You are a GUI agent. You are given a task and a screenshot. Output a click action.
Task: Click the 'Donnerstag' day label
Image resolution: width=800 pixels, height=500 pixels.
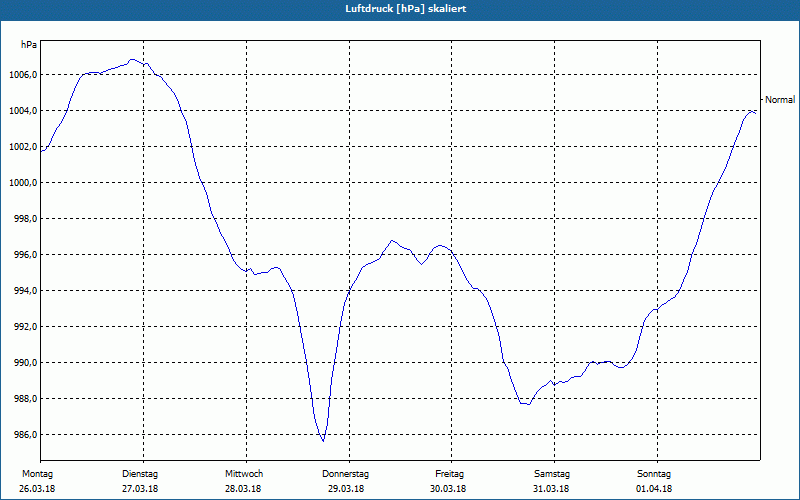pyautogui.click(x=345, y=474)
